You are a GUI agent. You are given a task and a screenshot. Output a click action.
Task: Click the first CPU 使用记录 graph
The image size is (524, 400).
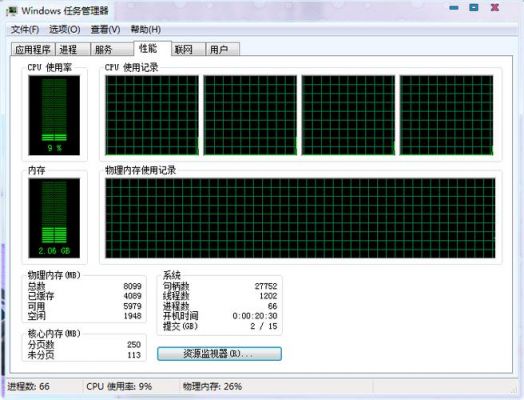(152, 115)
